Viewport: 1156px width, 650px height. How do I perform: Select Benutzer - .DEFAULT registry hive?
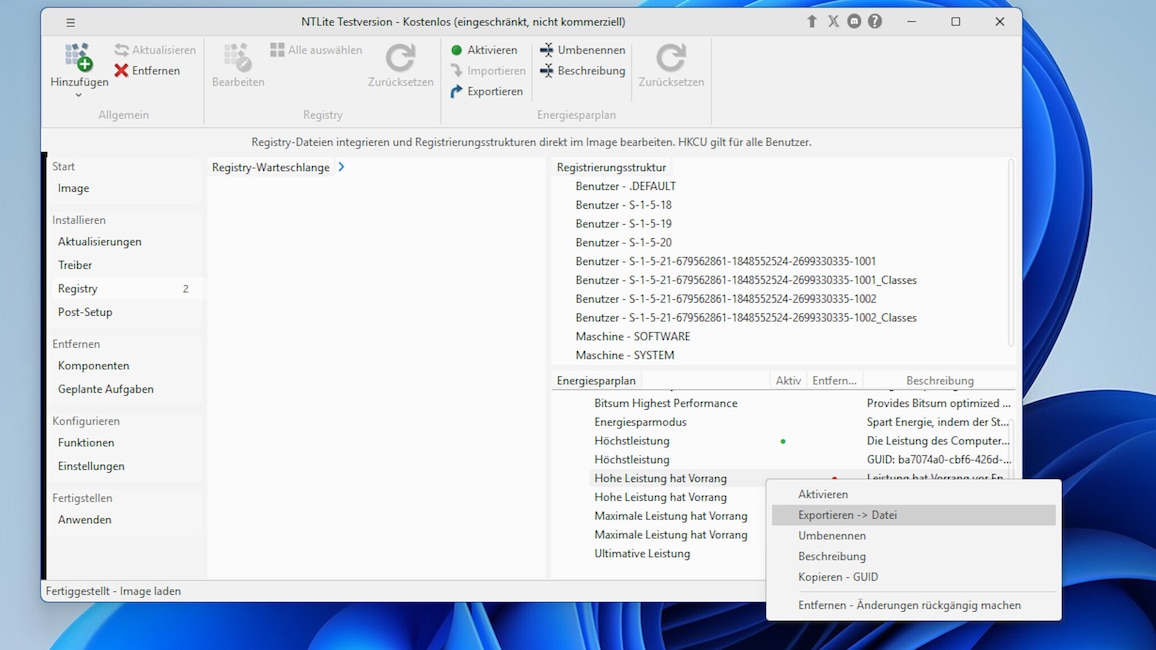(x=625, y=186)
